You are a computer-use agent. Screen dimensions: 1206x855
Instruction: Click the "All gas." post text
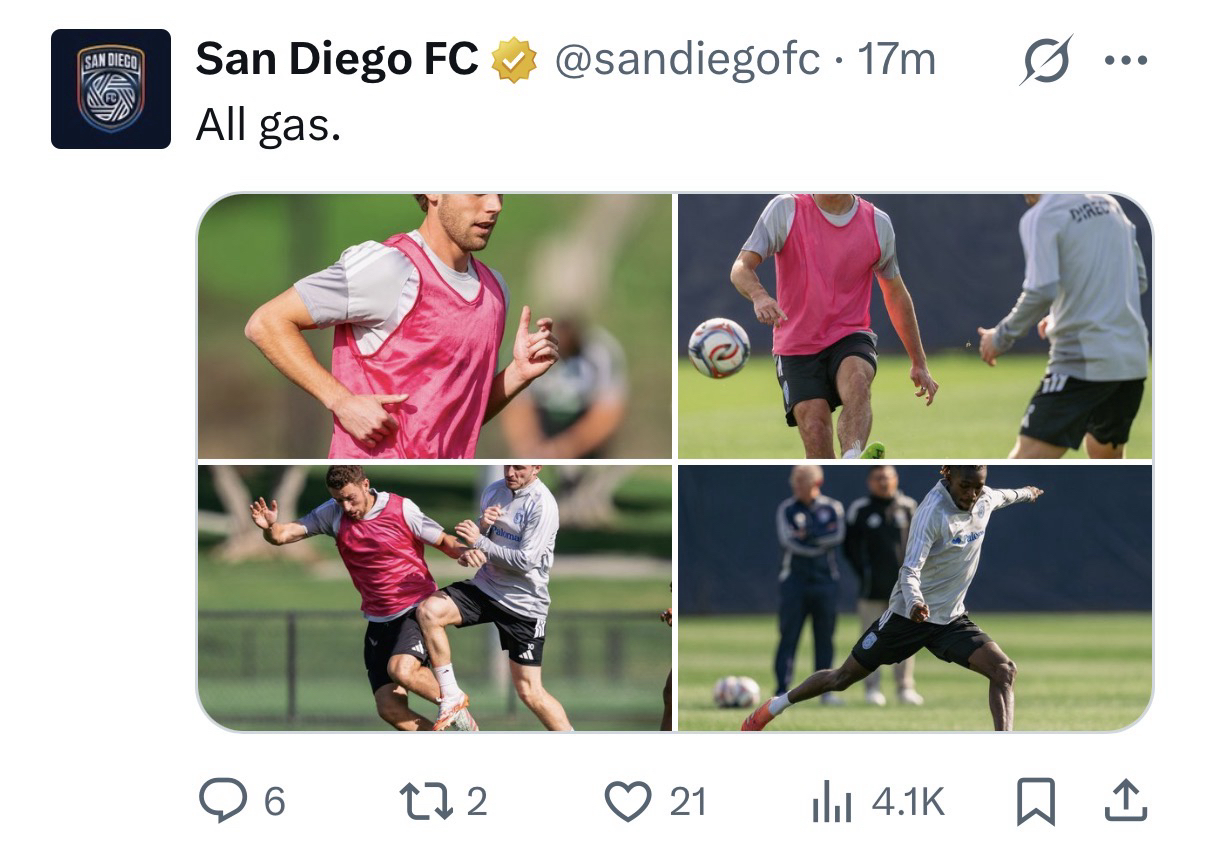pyautogui.click(x=268, y=124)
